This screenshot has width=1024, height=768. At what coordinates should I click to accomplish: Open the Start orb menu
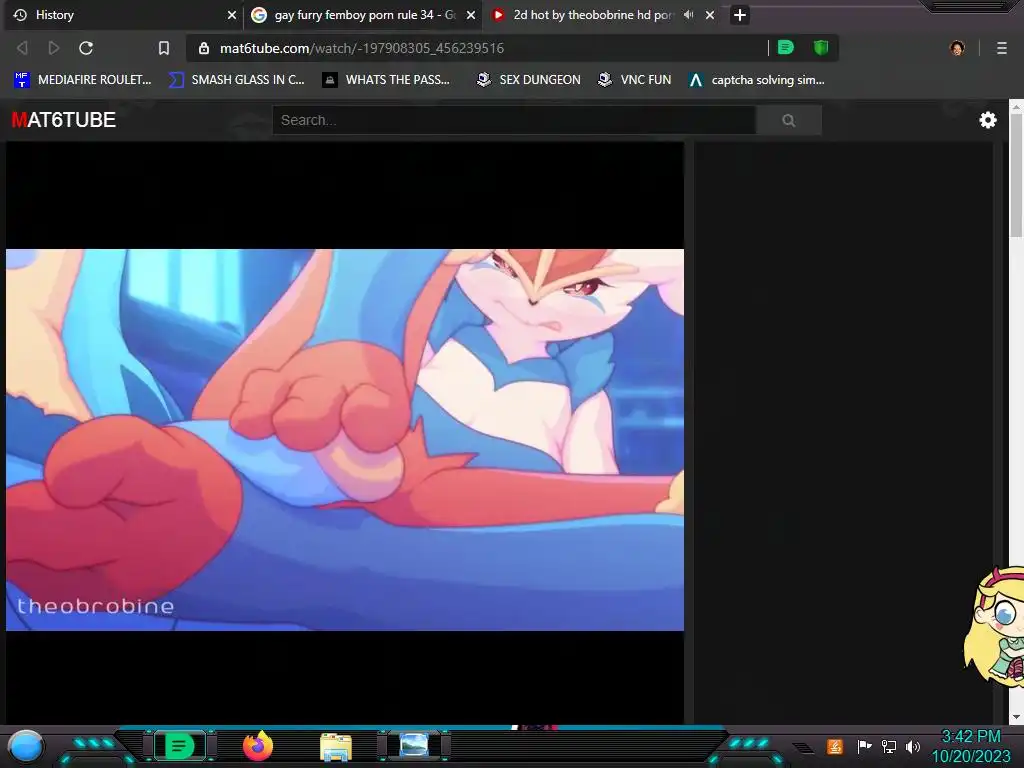tap(25, 746)
